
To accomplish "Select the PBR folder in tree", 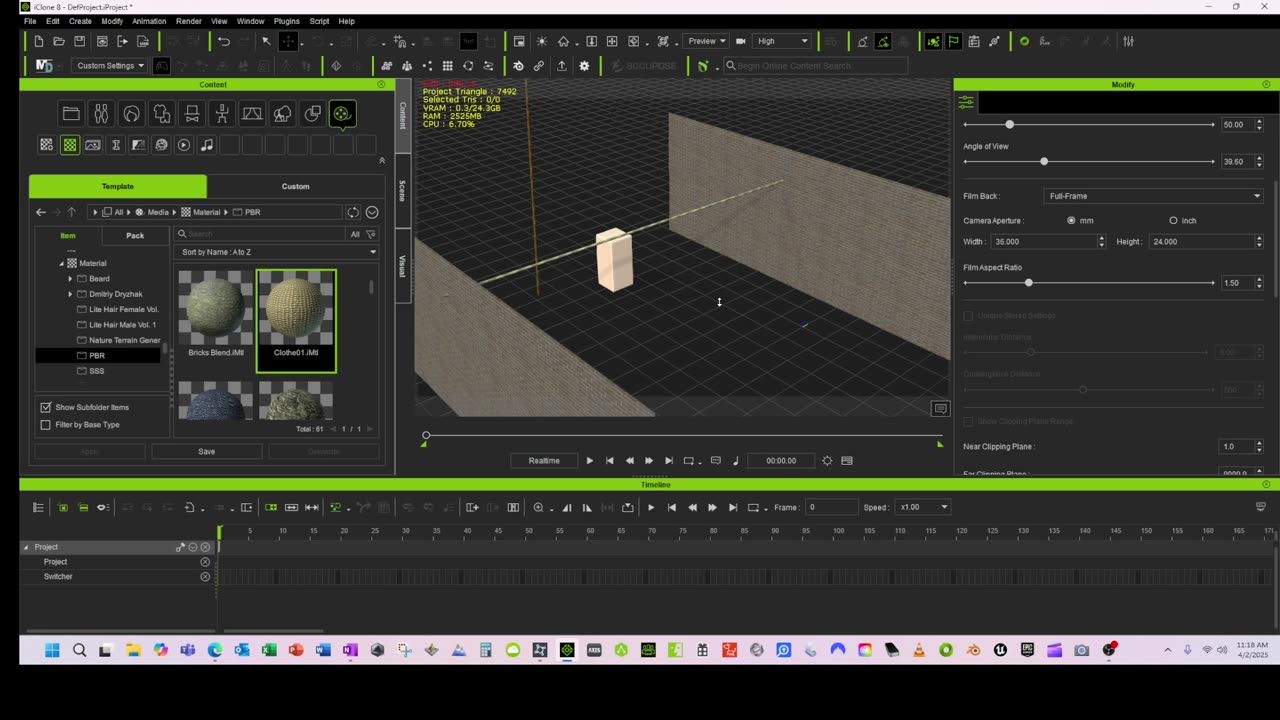I will [97, 355].
